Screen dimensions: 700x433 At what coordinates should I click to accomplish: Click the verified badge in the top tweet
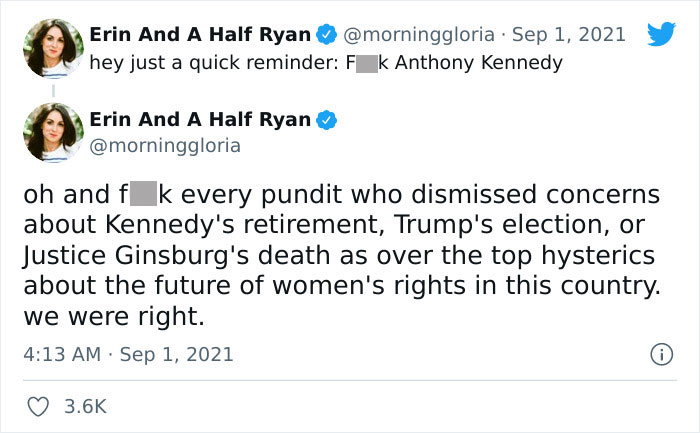pyautogui.click(x=324, y=35)
